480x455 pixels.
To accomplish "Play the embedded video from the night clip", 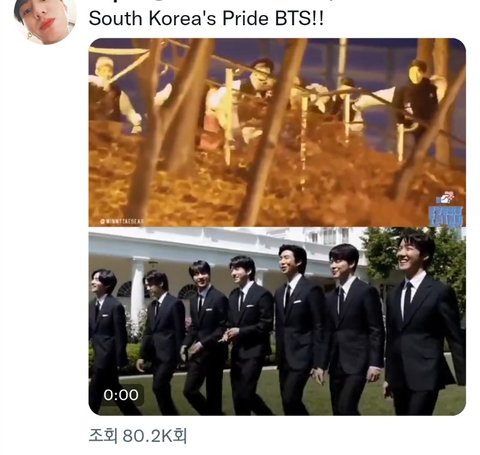I will tap(277, 132).
